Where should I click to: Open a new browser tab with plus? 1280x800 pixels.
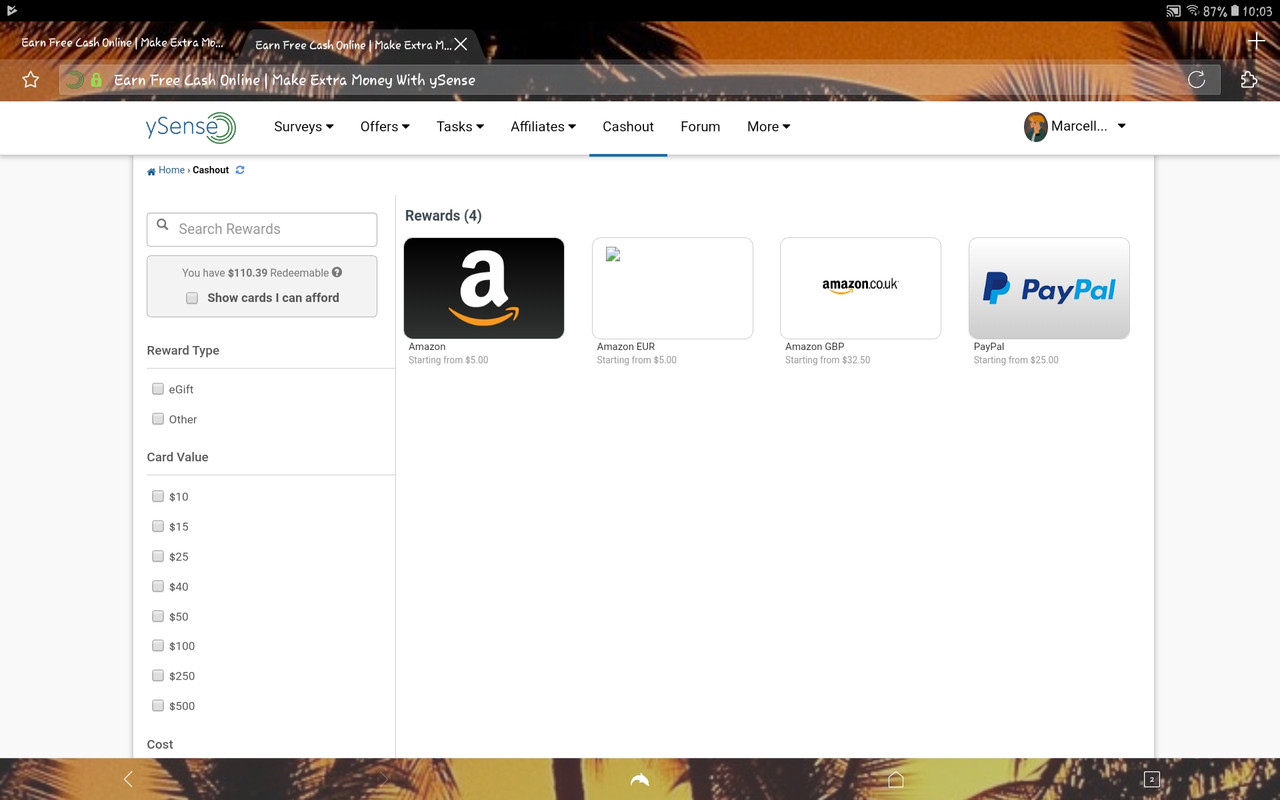[x=1257, y=41]
